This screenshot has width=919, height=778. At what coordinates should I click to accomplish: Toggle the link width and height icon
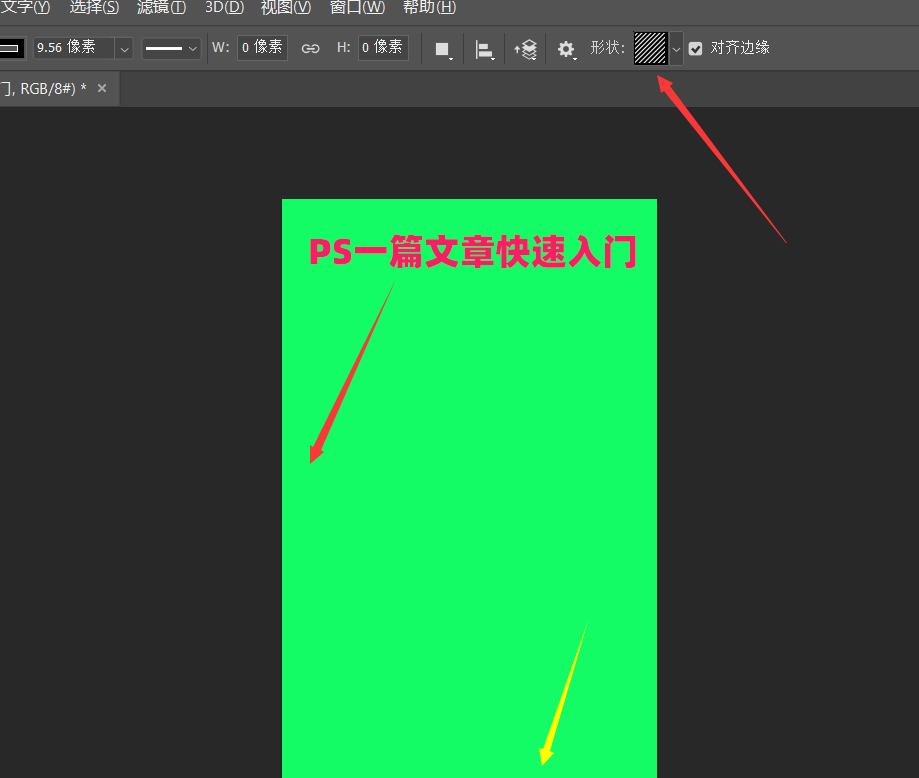point(311,49)
